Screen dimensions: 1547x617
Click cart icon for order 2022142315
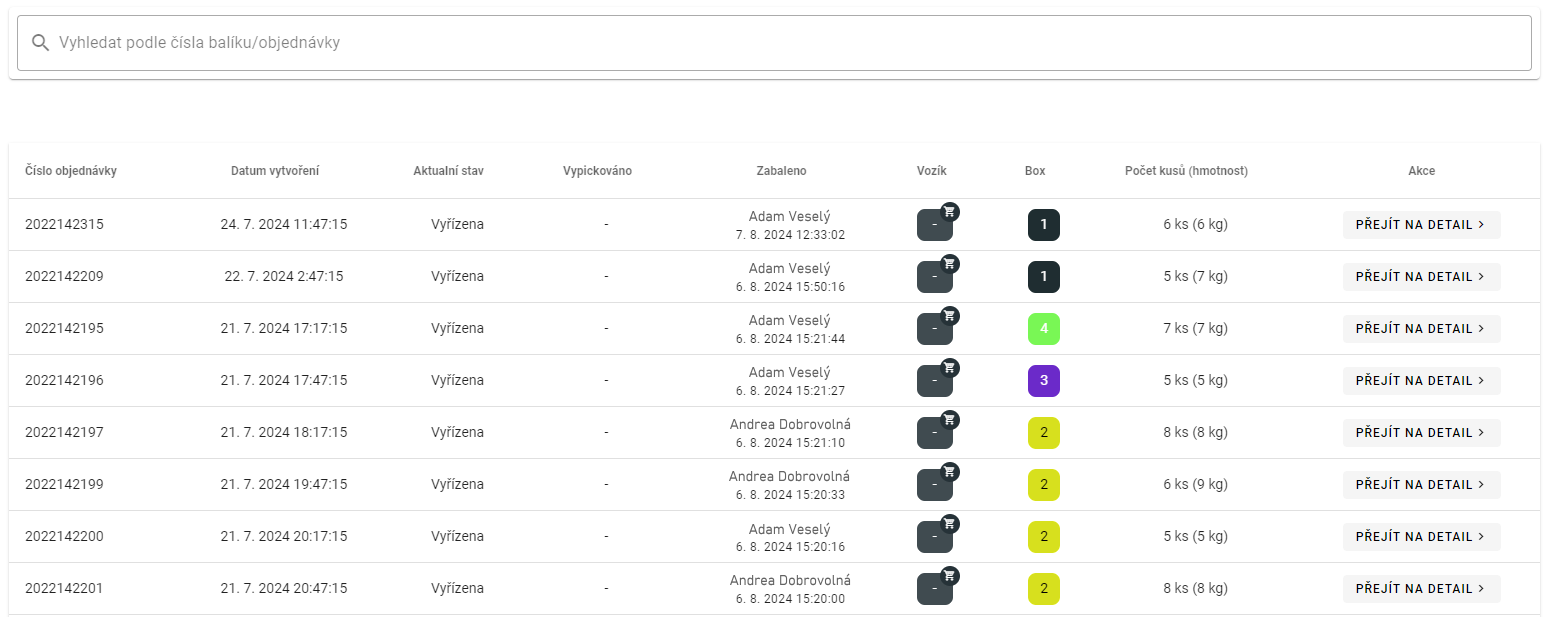950,211
